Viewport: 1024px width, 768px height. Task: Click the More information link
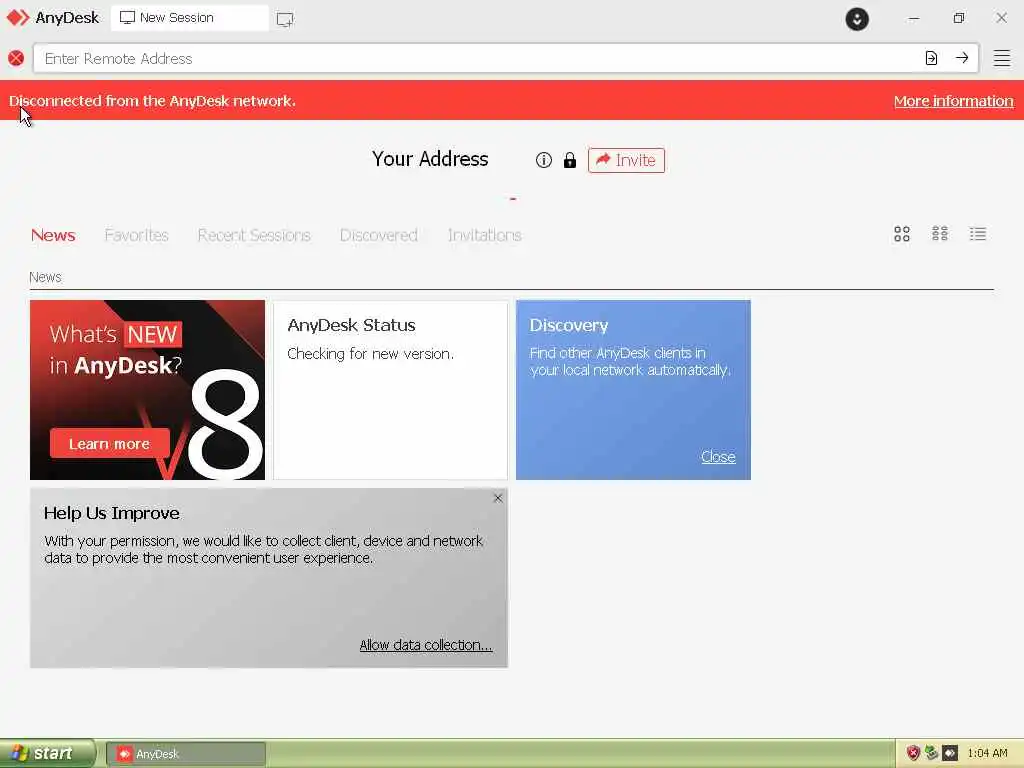(953, 101)
